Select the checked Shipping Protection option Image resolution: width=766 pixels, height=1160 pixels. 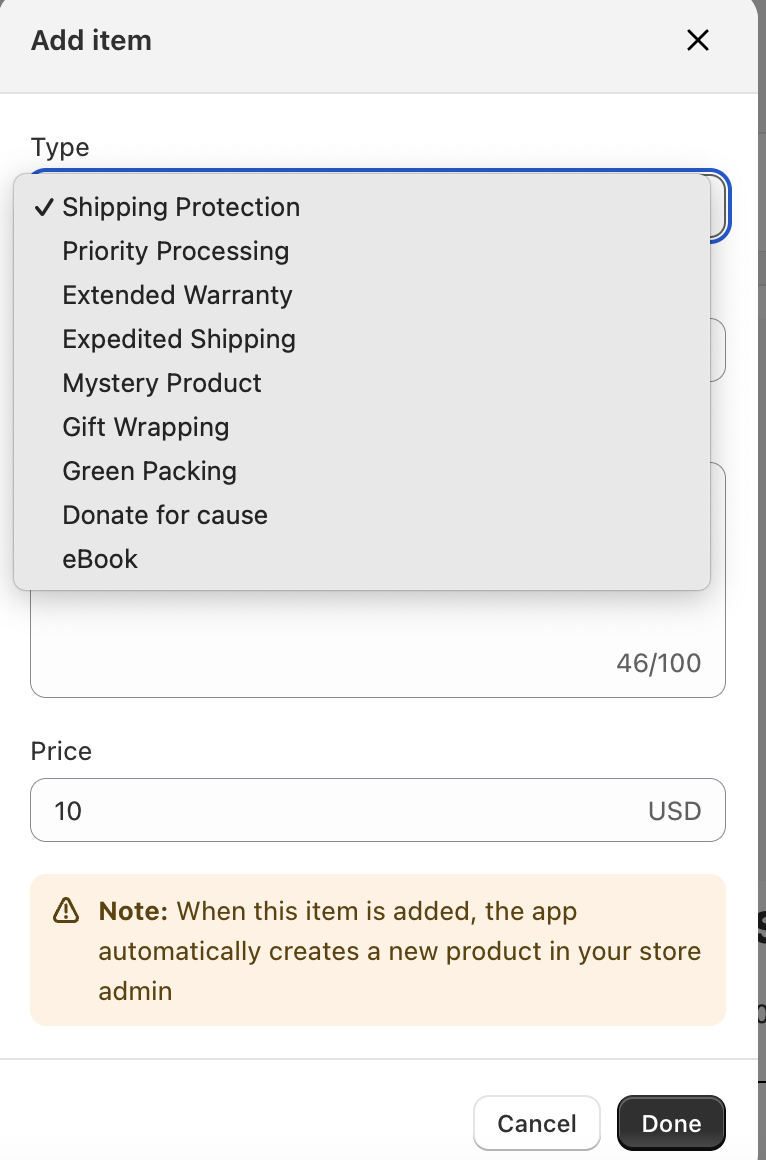(x=180, y=207)
